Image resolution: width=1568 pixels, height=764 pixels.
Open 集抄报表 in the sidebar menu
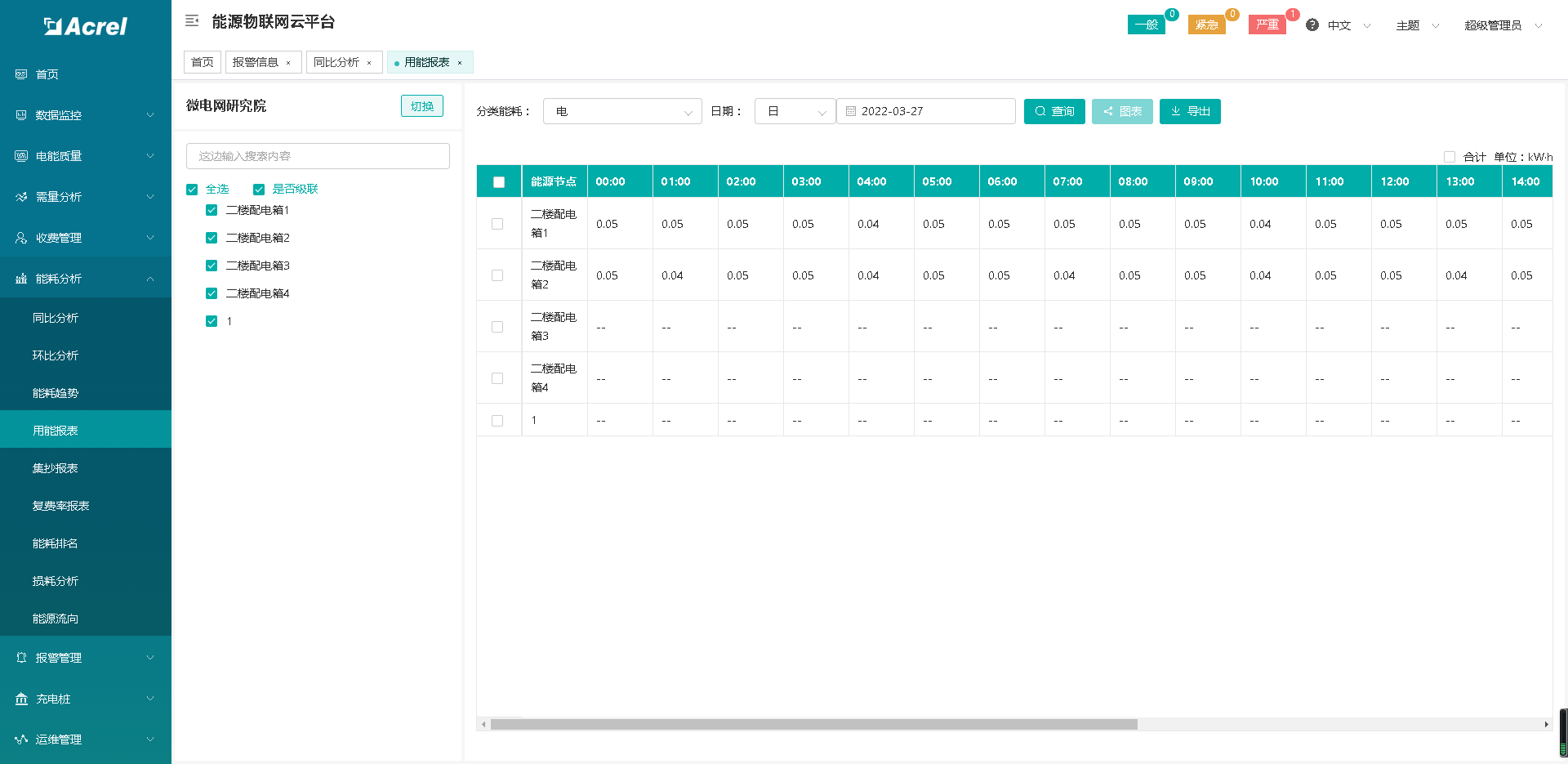point(56,468)
